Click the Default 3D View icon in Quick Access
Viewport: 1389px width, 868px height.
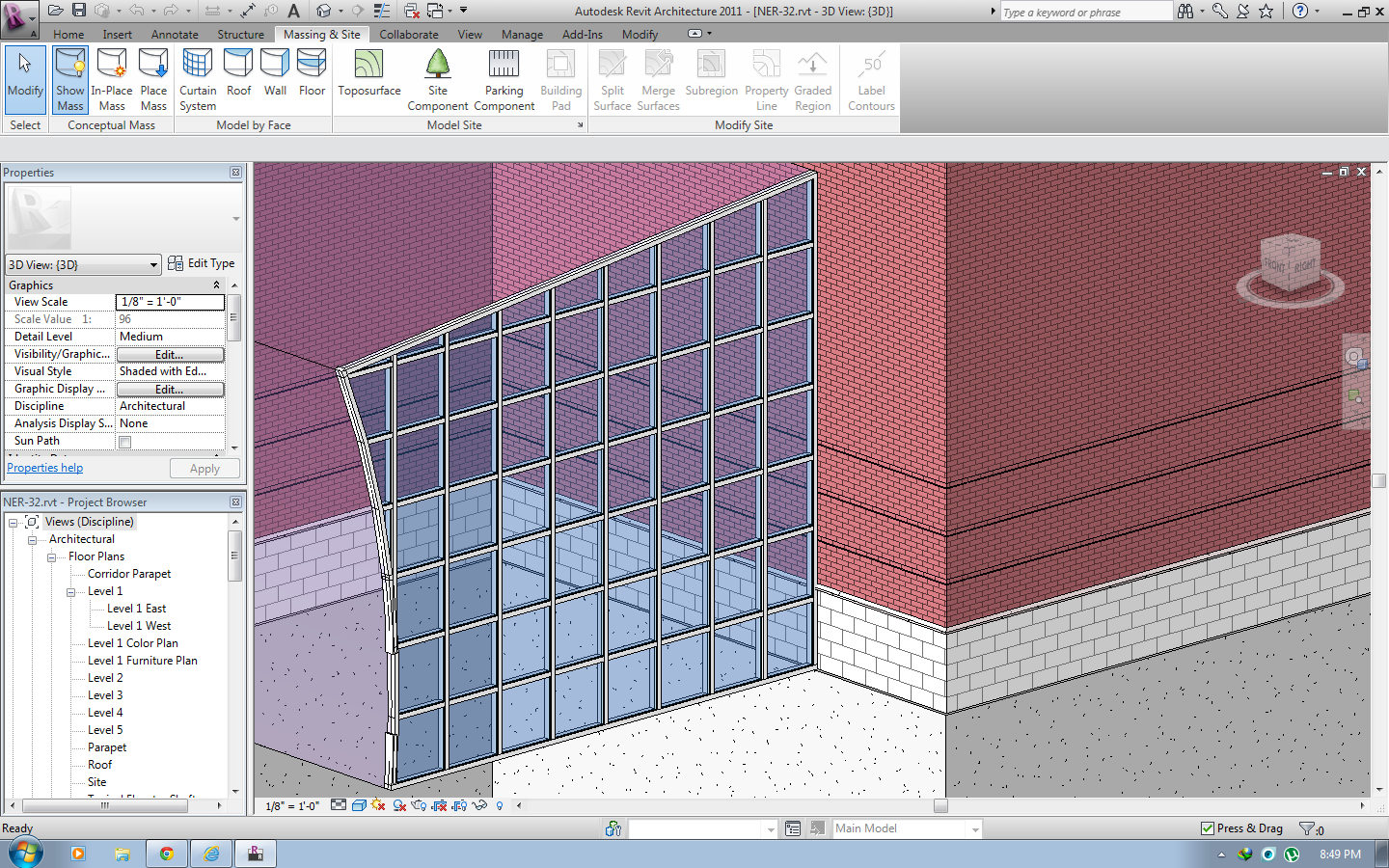coord(325,11)
